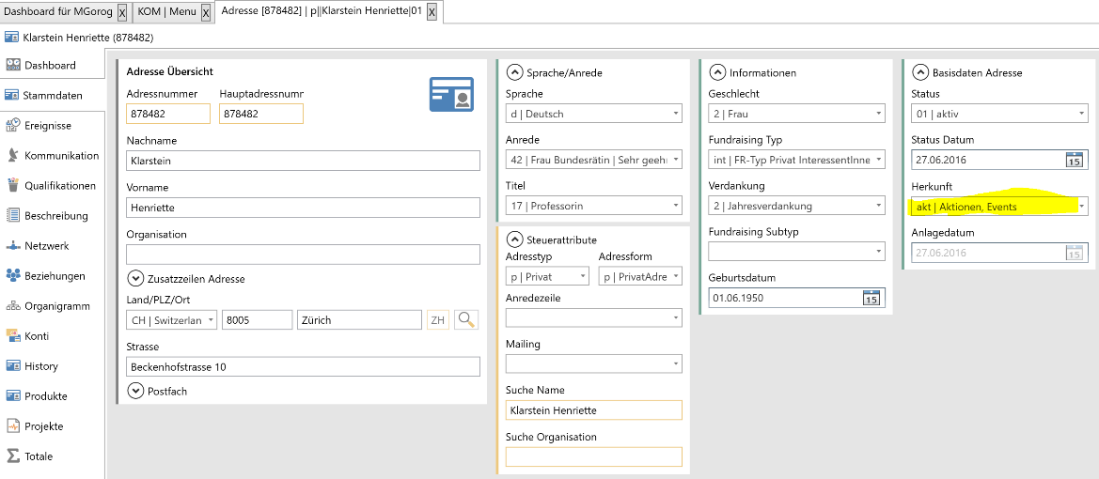
Task: Click into the Strasse field
Action: coord(303,367)
